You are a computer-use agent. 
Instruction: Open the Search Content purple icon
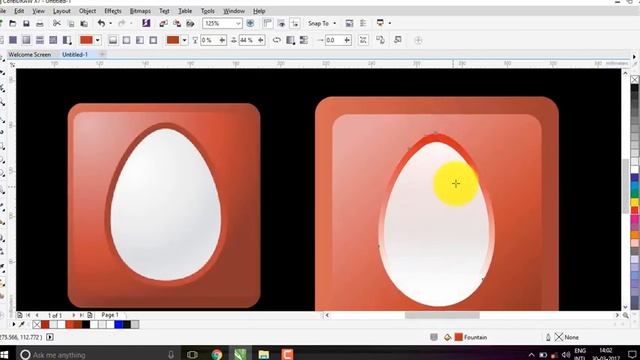coord(146,23)
